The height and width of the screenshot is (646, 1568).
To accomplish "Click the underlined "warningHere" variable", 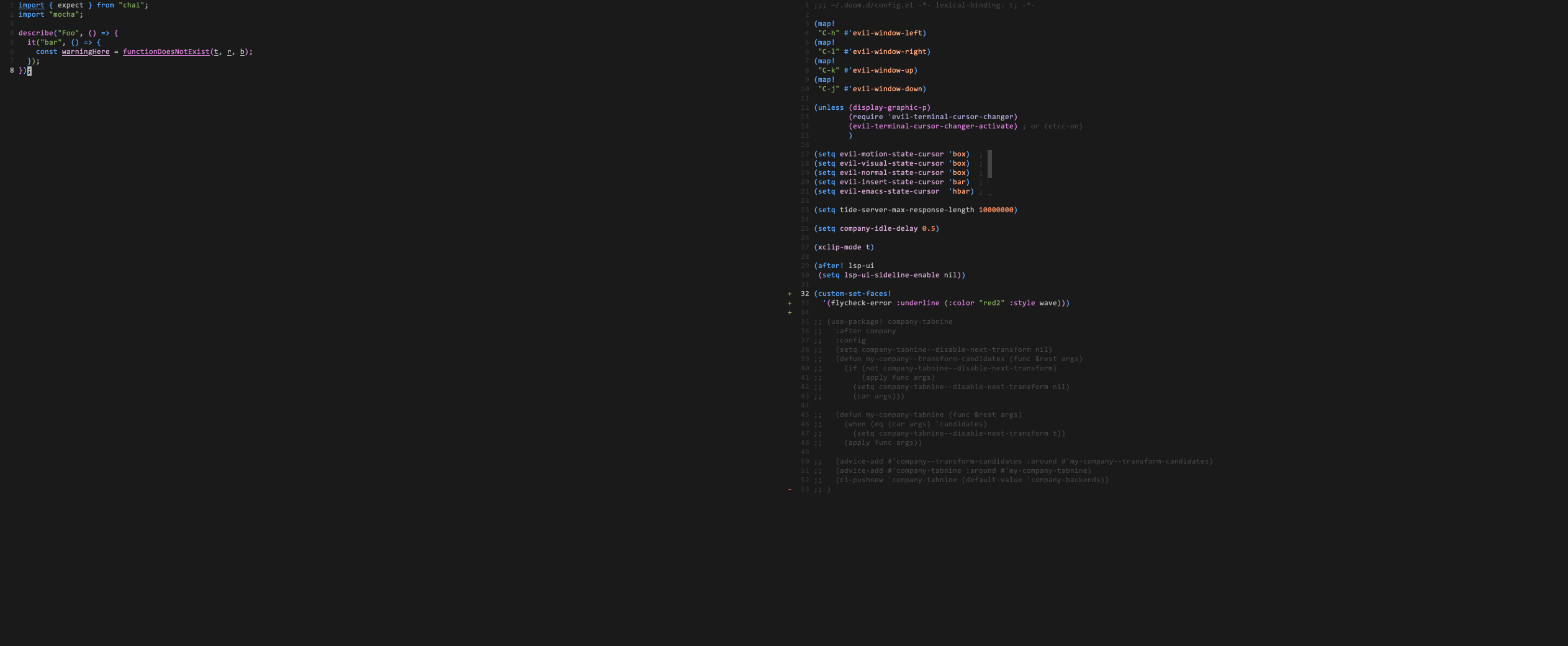I will 84,52.
